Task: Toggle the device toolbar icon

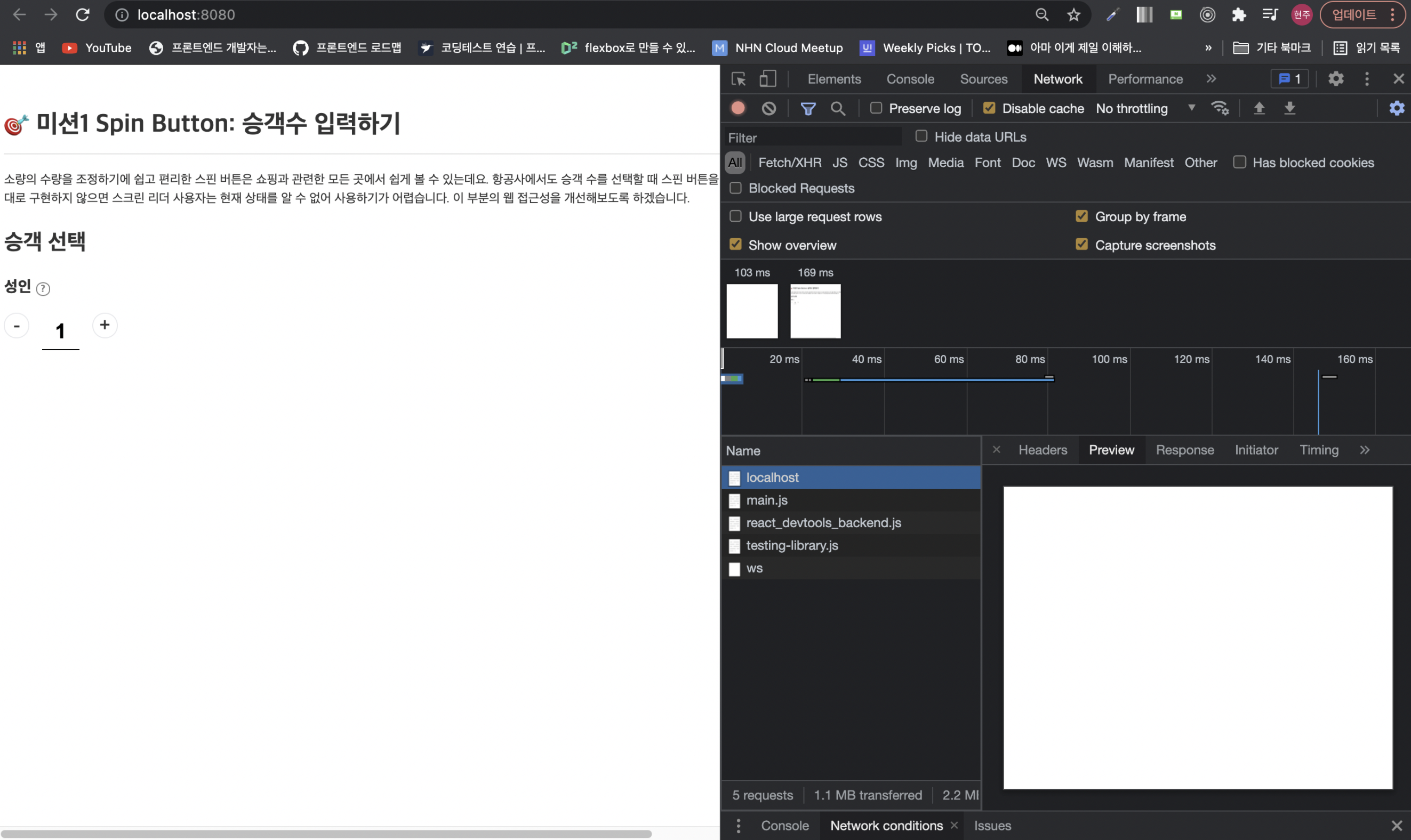Action: [x=767, y=79]
